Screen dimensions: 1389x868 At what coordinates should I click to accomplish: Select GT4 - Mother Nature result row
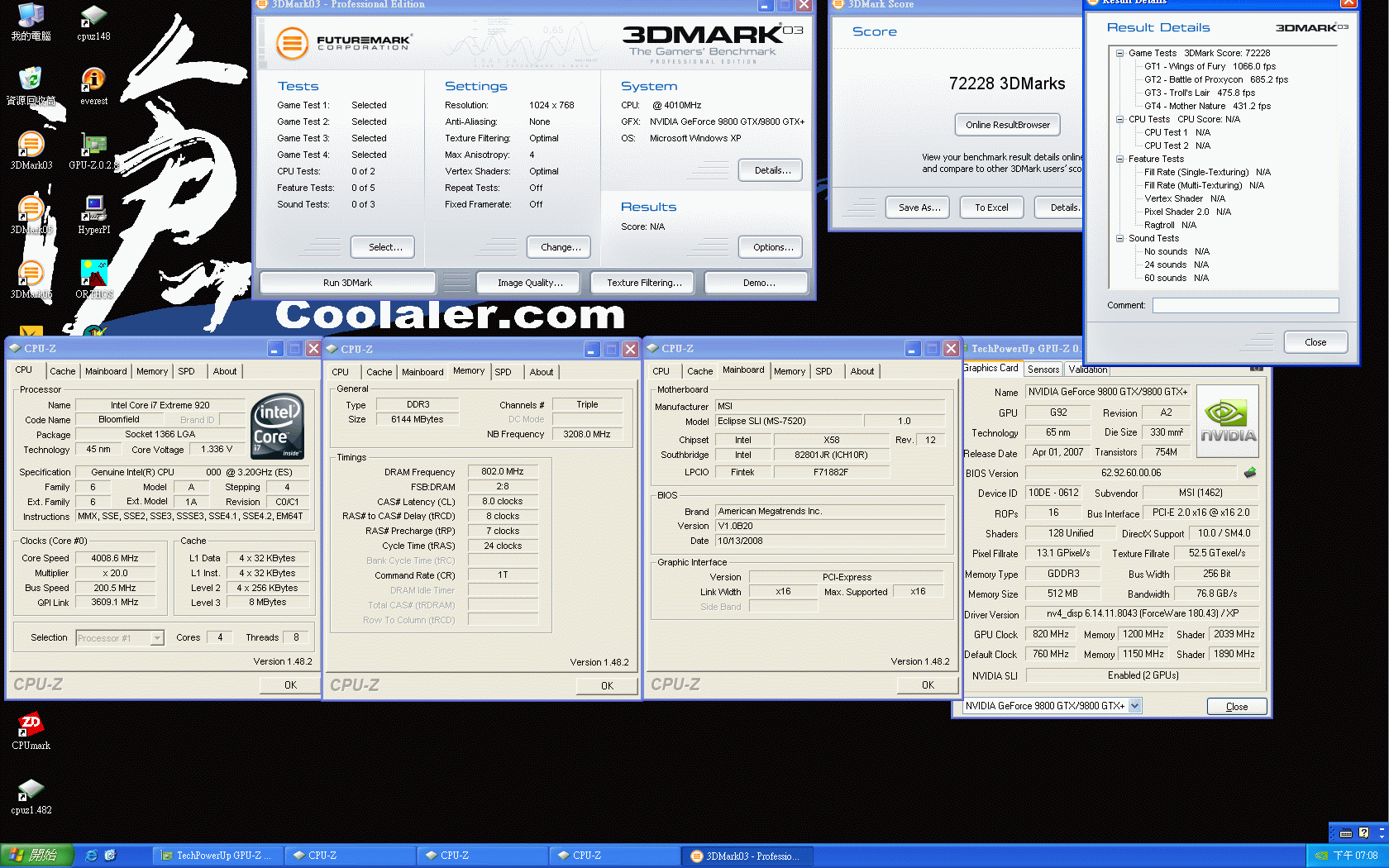coord(1207,106)
